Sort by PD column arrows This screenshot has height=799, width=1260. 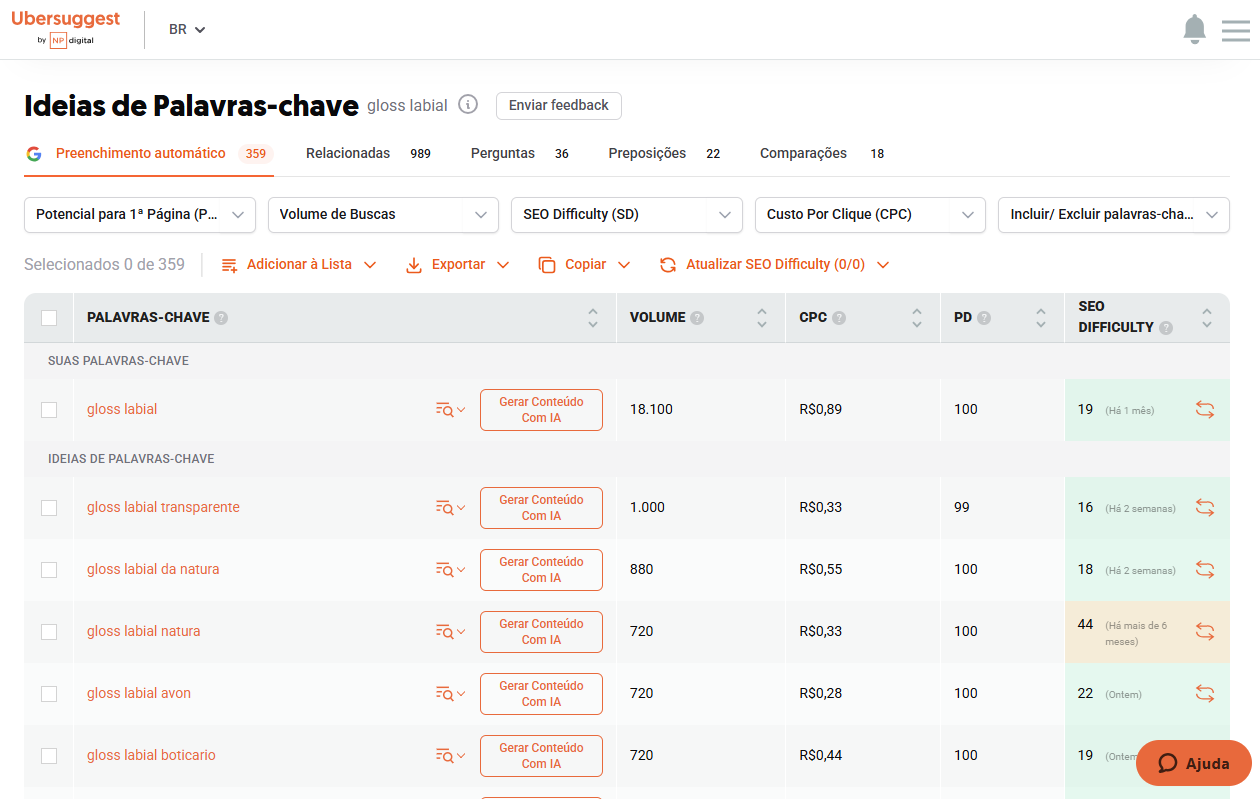click(x=1041, y=318)
